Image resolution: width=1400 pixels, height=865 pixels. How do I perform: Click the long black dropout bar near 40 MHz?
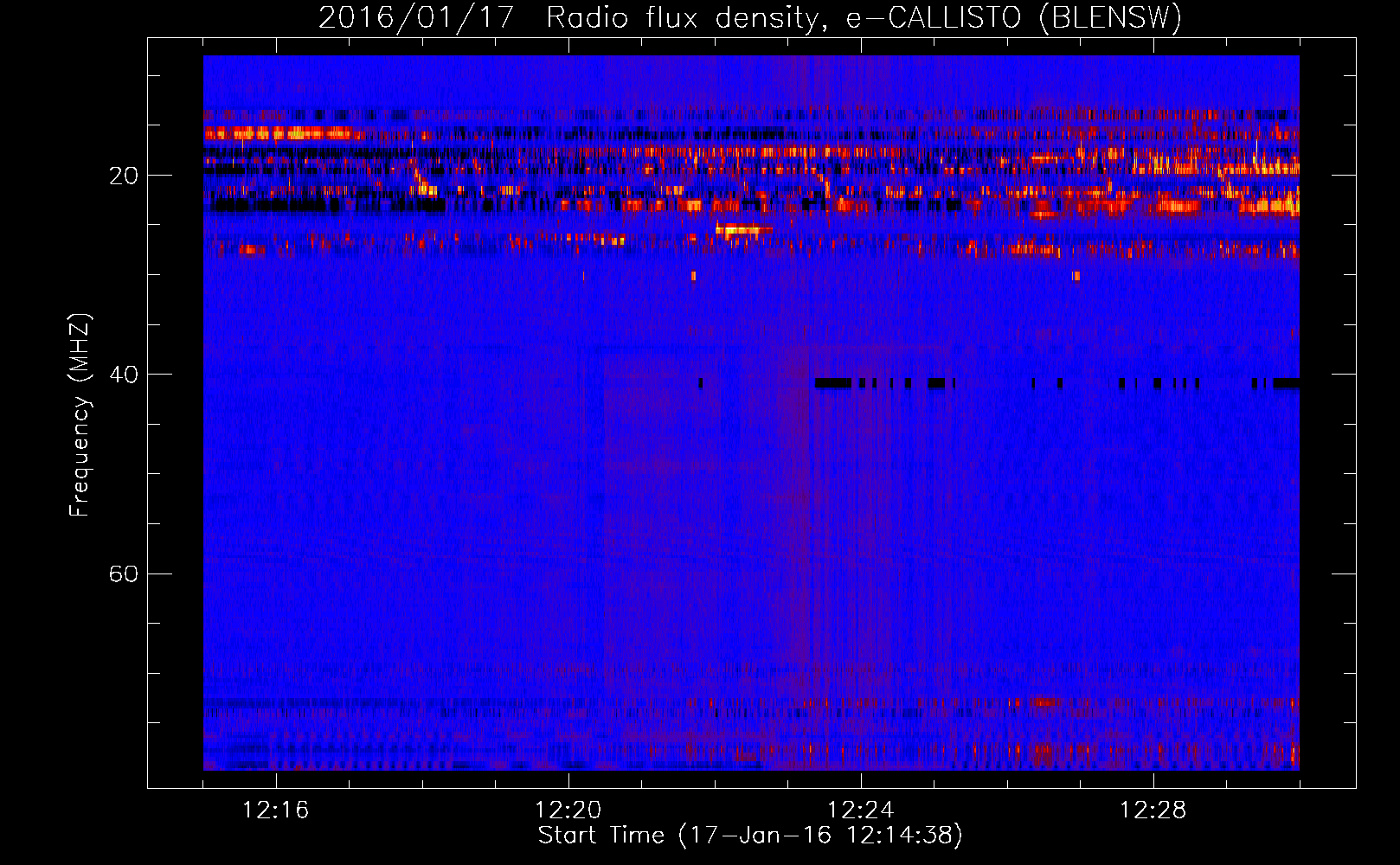(833, 382)
